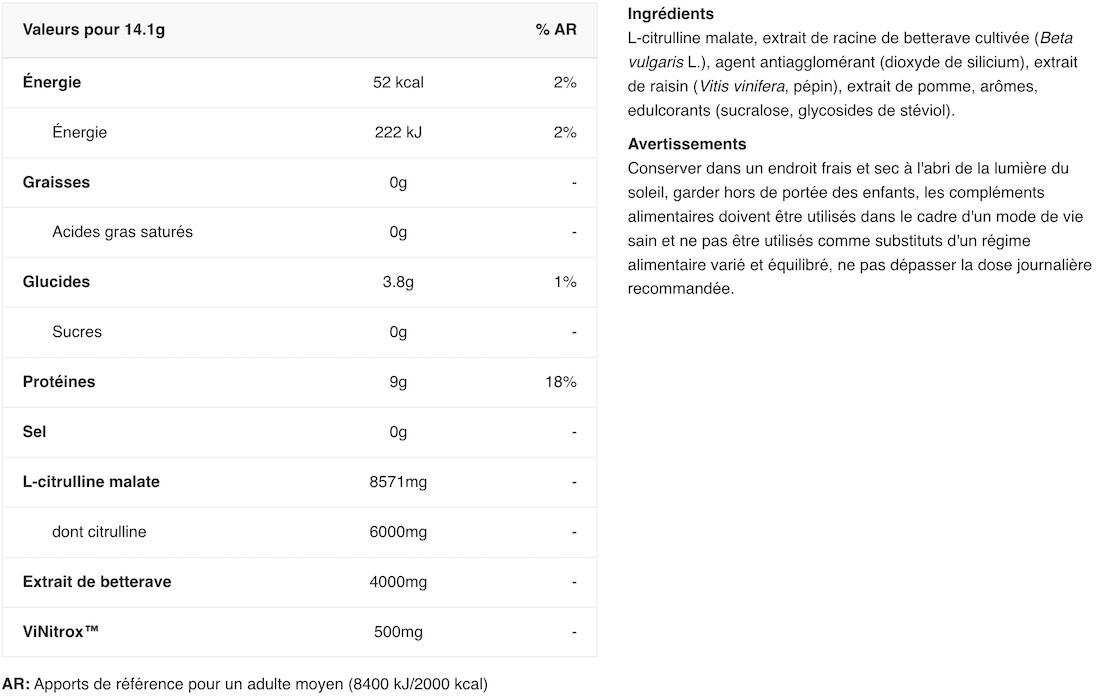Select the AR reference footnote text
1109x700 pixels.
(x=245, y=684)
